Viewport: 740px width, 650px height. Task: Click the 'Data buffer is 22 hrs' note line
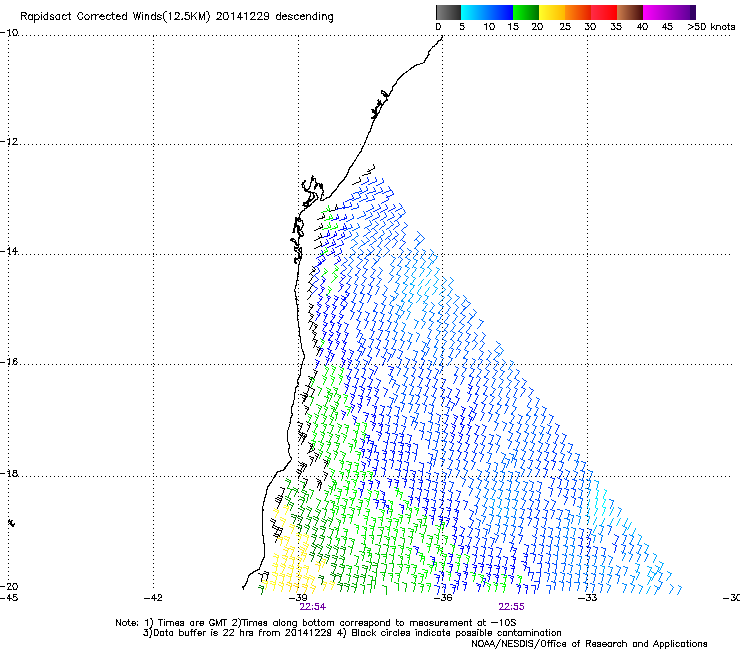tap(352, 633)
